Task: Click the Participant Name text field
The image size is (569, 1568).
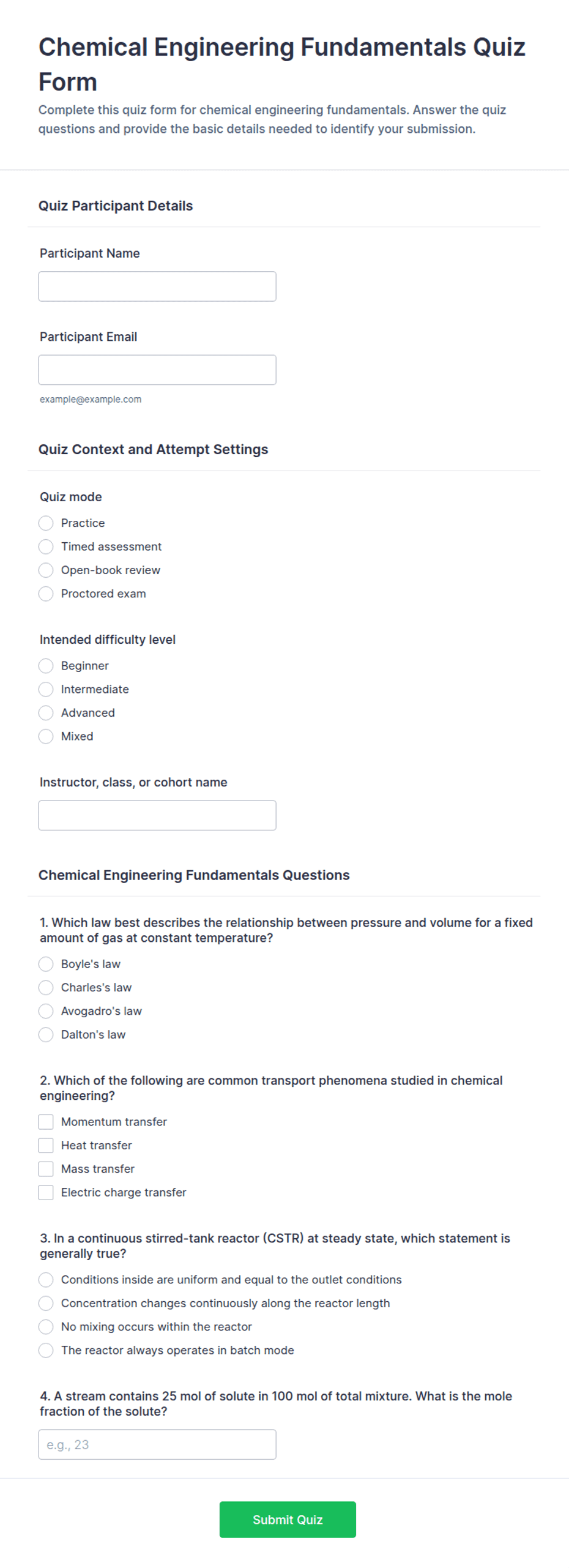Action: (157, 286)
